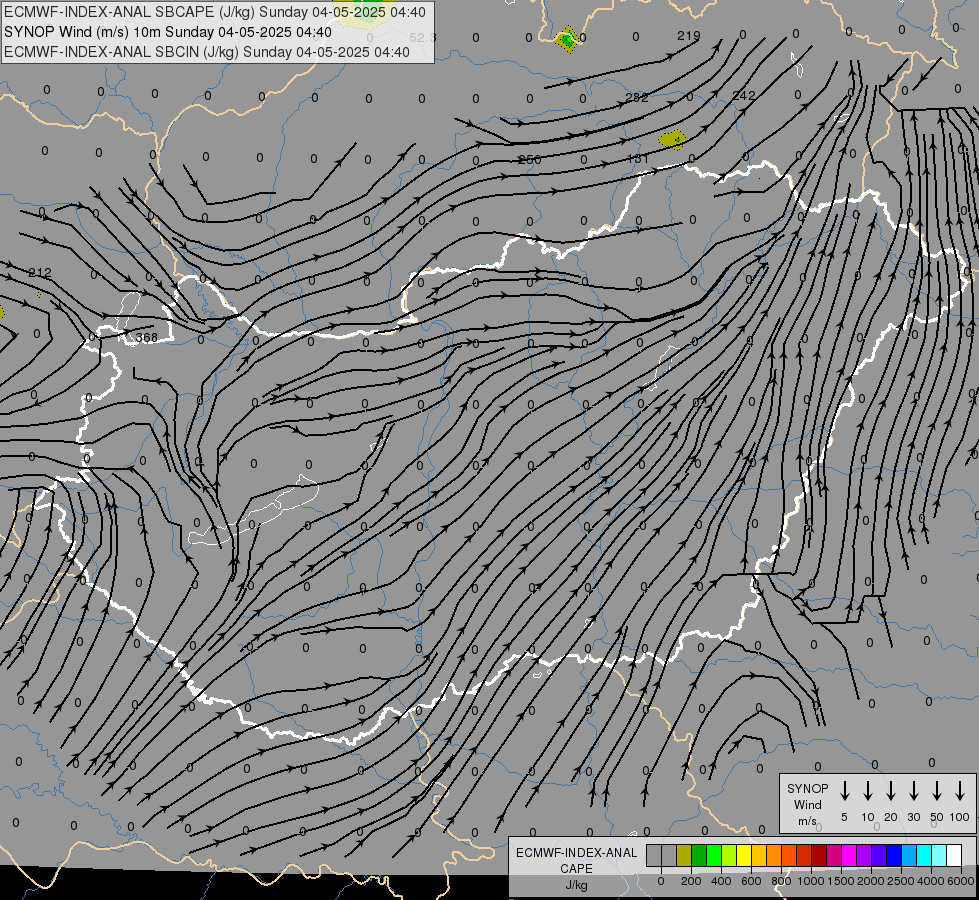Click the 1000 tick label in CAPE legend

pos(811,881)
